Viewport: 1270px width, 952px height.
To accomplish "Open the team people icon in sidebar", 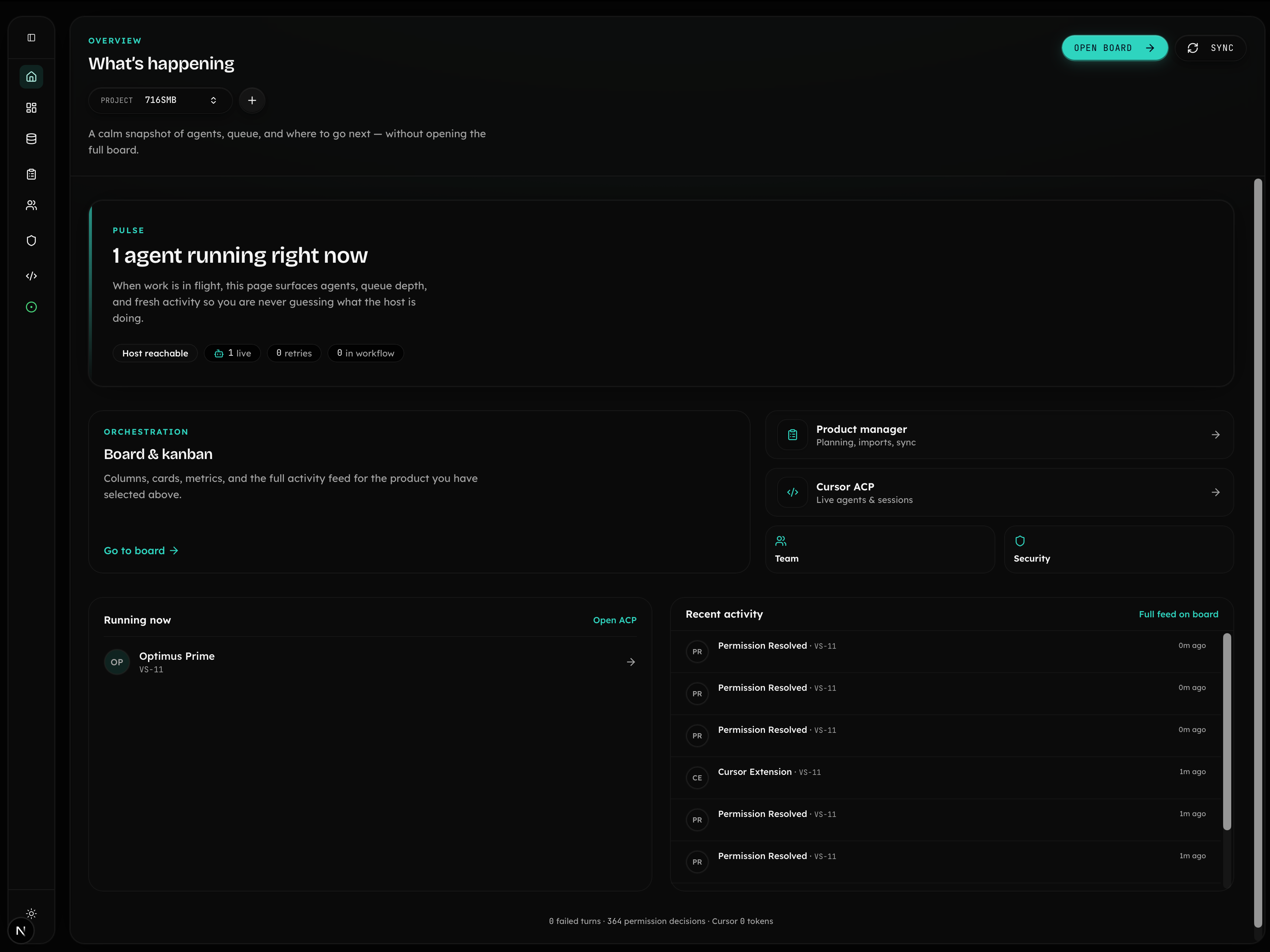I will coord(32,206).
